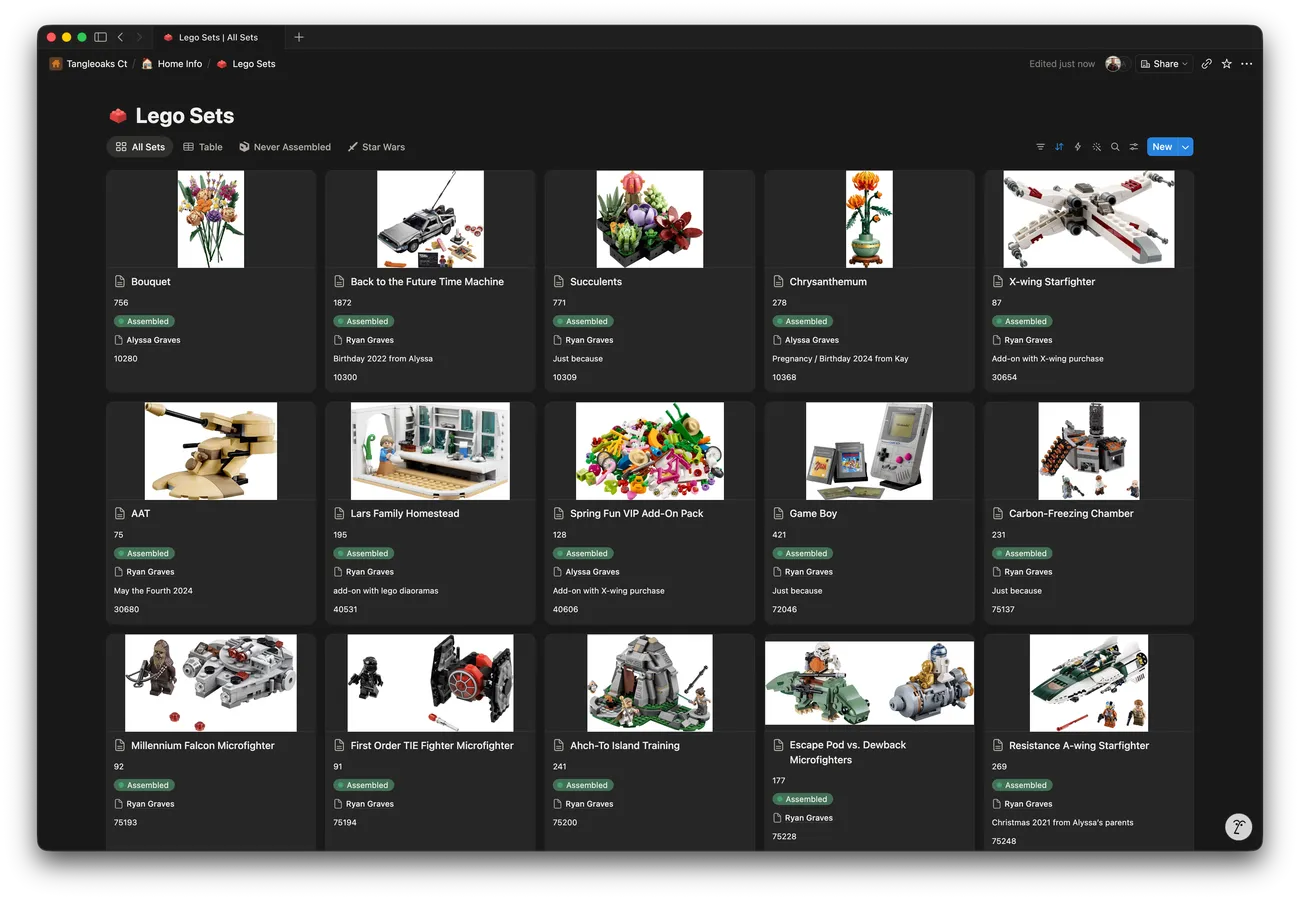Click Alyssa Graves on Spring Fun VIP card
Image resolution: width=1300 pixels, height=900 pixels.
(x=585, y=573)
